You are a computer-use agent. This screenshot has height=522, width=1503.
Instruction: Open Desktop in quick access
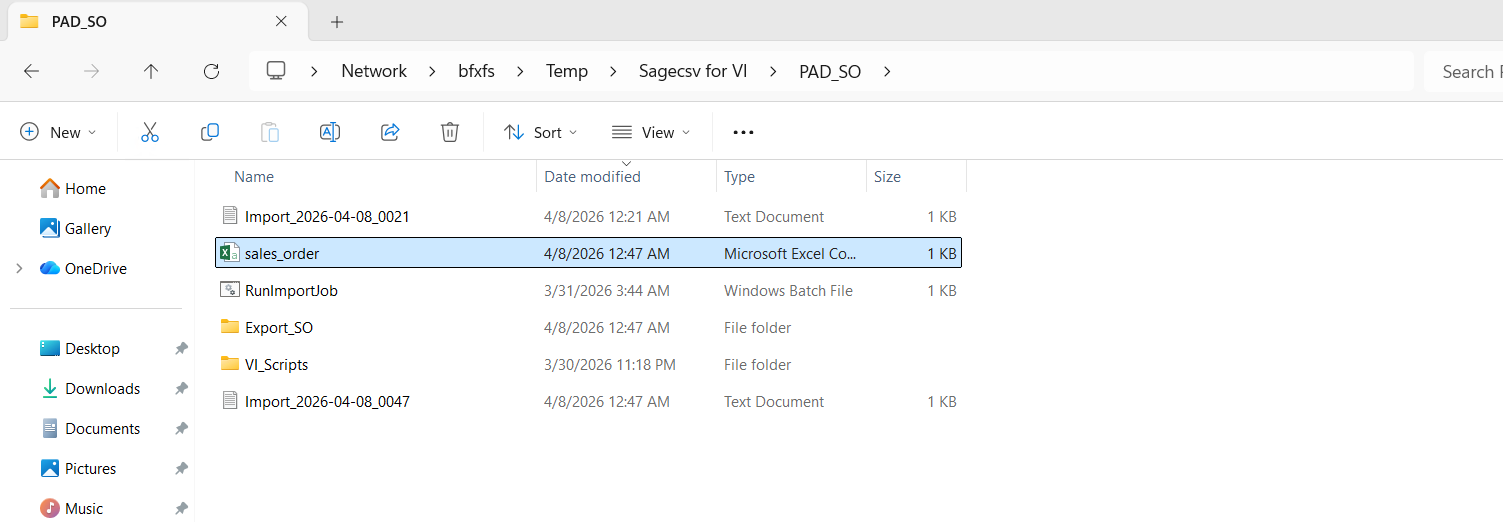tap(80, 349)
